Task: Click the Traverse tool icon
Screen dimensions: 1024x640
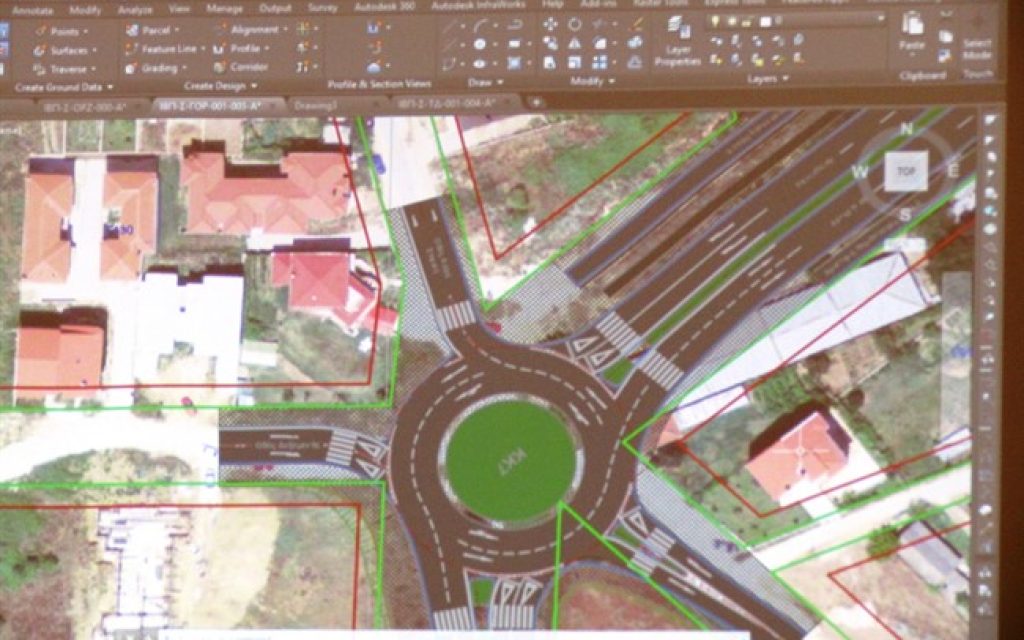Action: pyautogui.click(x=40, y=69)
